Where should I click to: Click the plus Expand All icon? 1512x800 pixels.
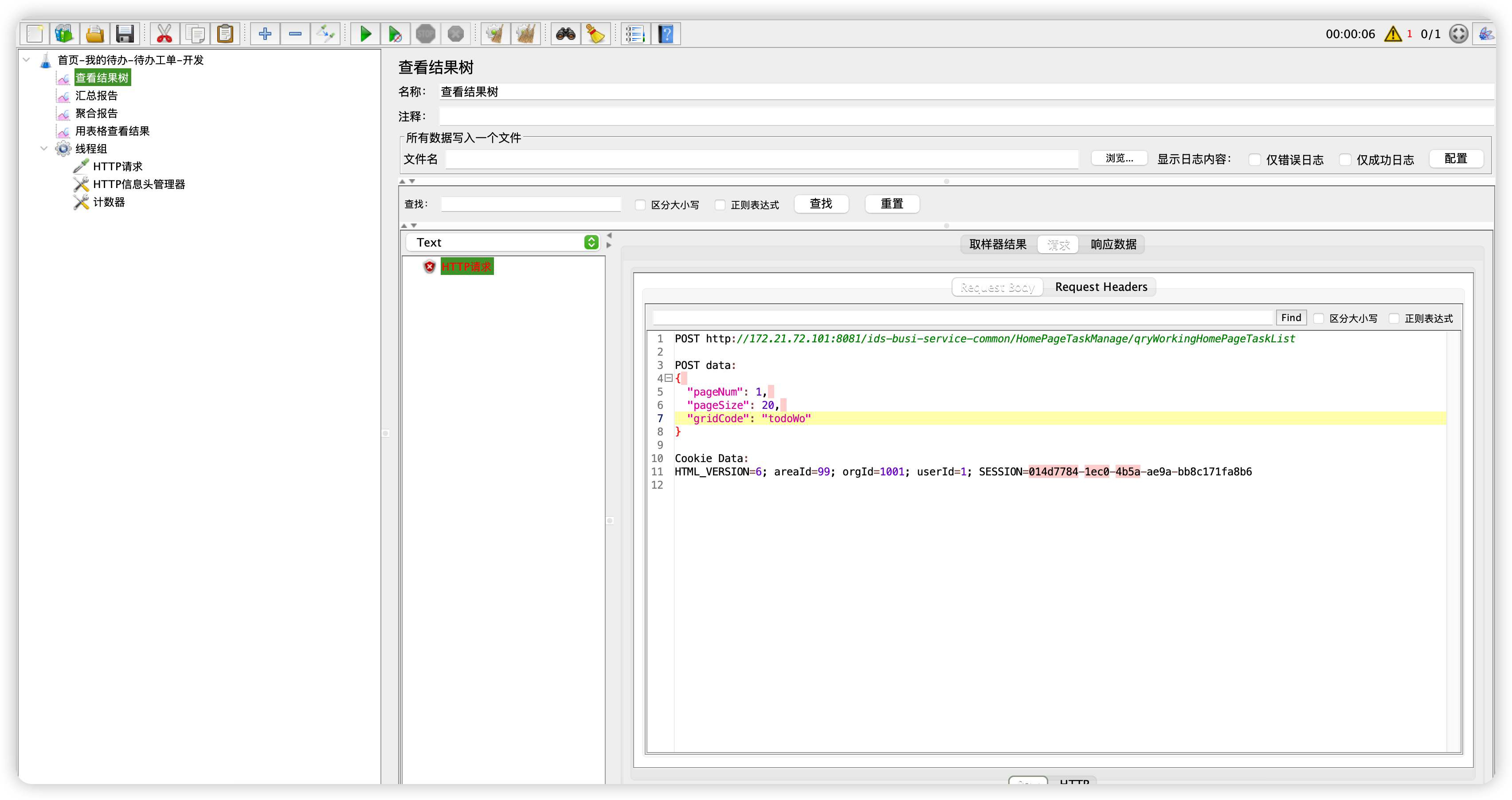tap(265, 34)
